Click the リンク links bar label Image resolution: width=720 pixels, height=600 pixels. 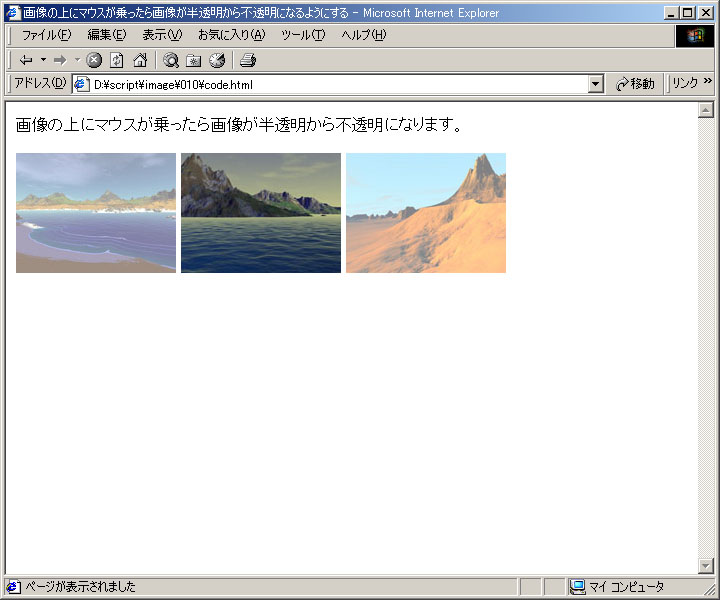(685, 83)
